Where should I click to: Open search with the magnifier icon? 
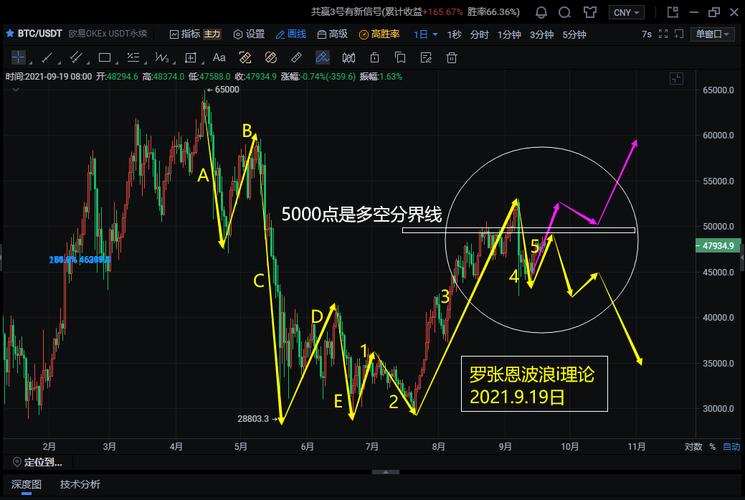point(566,13)
